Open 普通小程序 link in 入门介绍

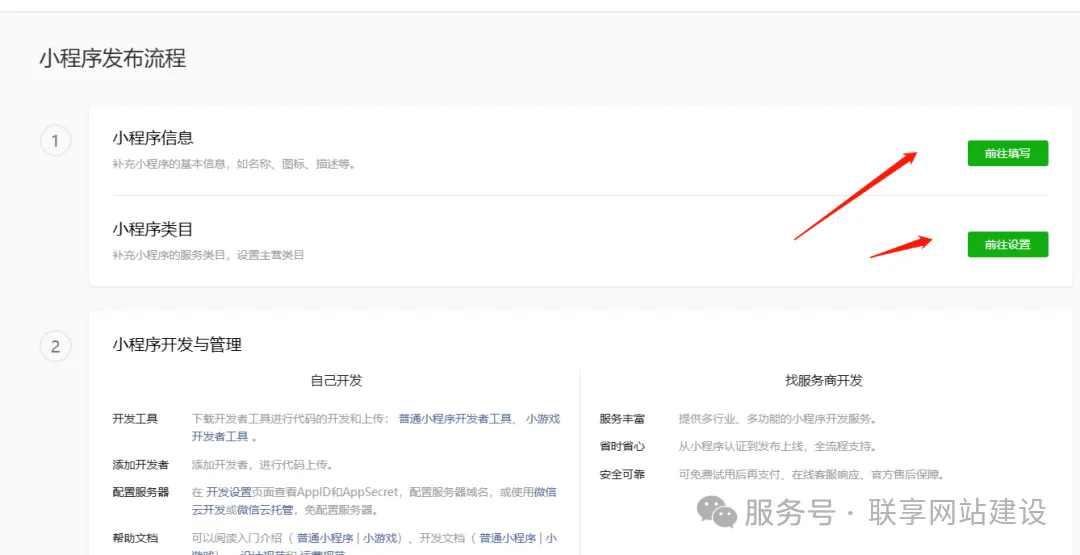click(325, 538)
